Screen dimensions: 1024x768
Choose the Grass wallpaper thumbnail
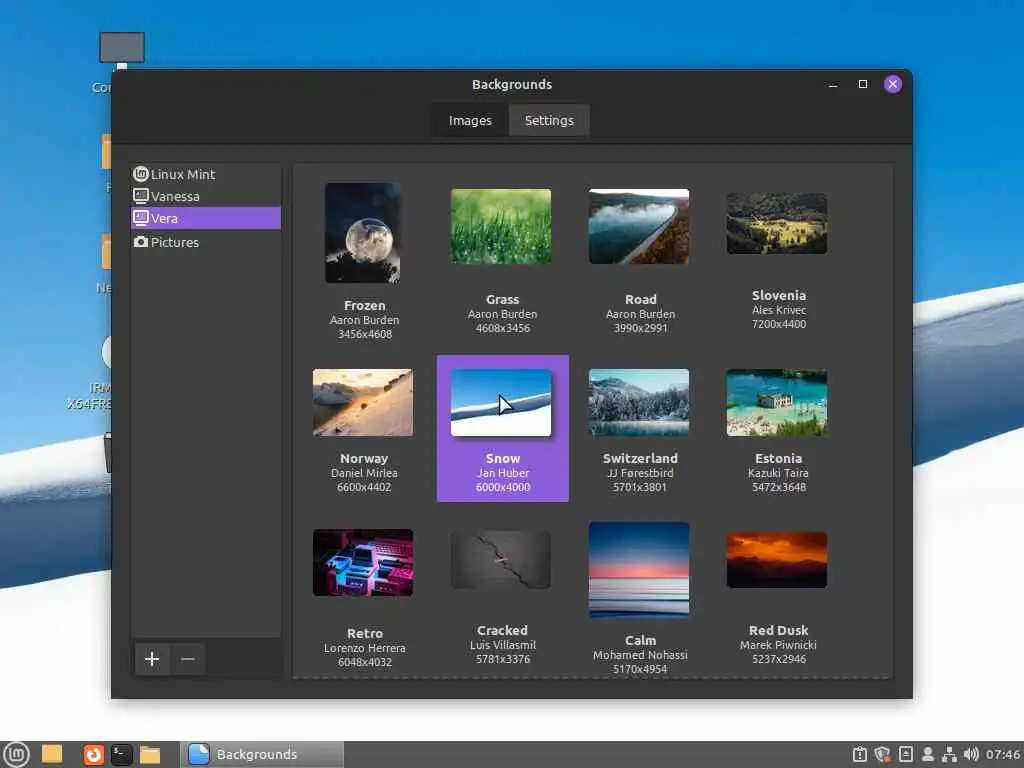501,227
